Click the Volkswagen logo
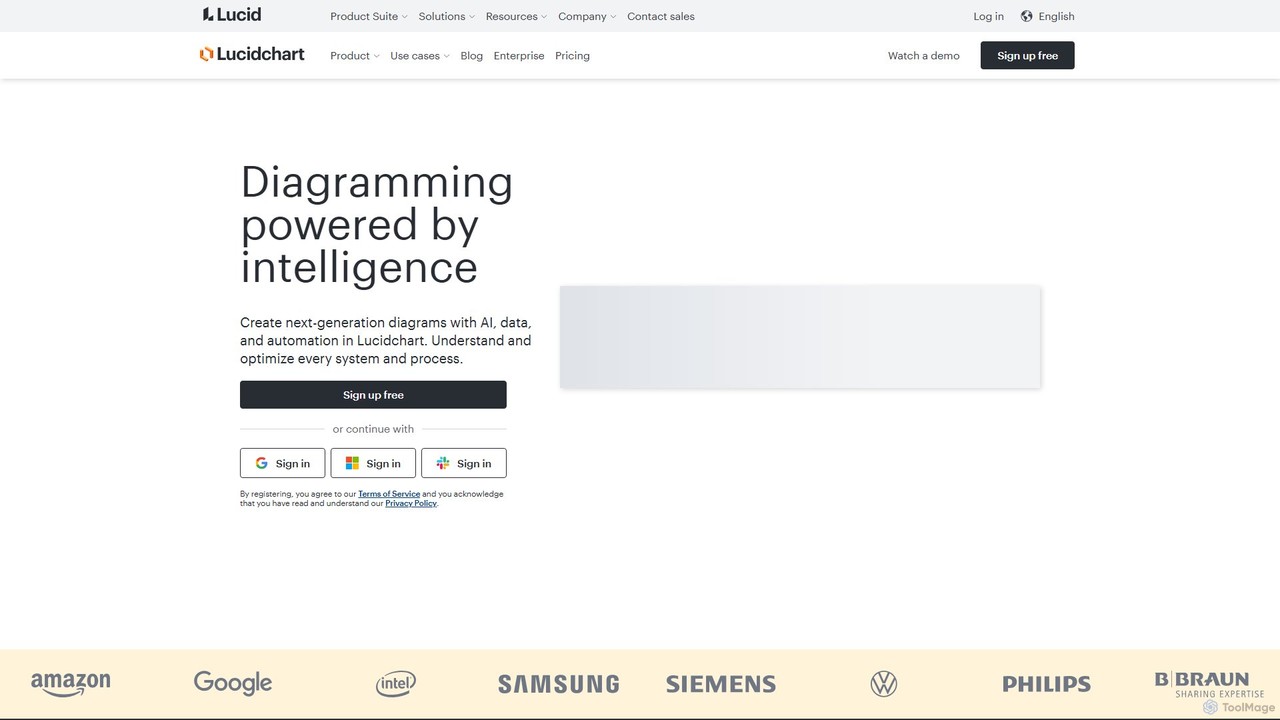Image resolution: width=1280 pixels, height=720 pixels. 884,684
